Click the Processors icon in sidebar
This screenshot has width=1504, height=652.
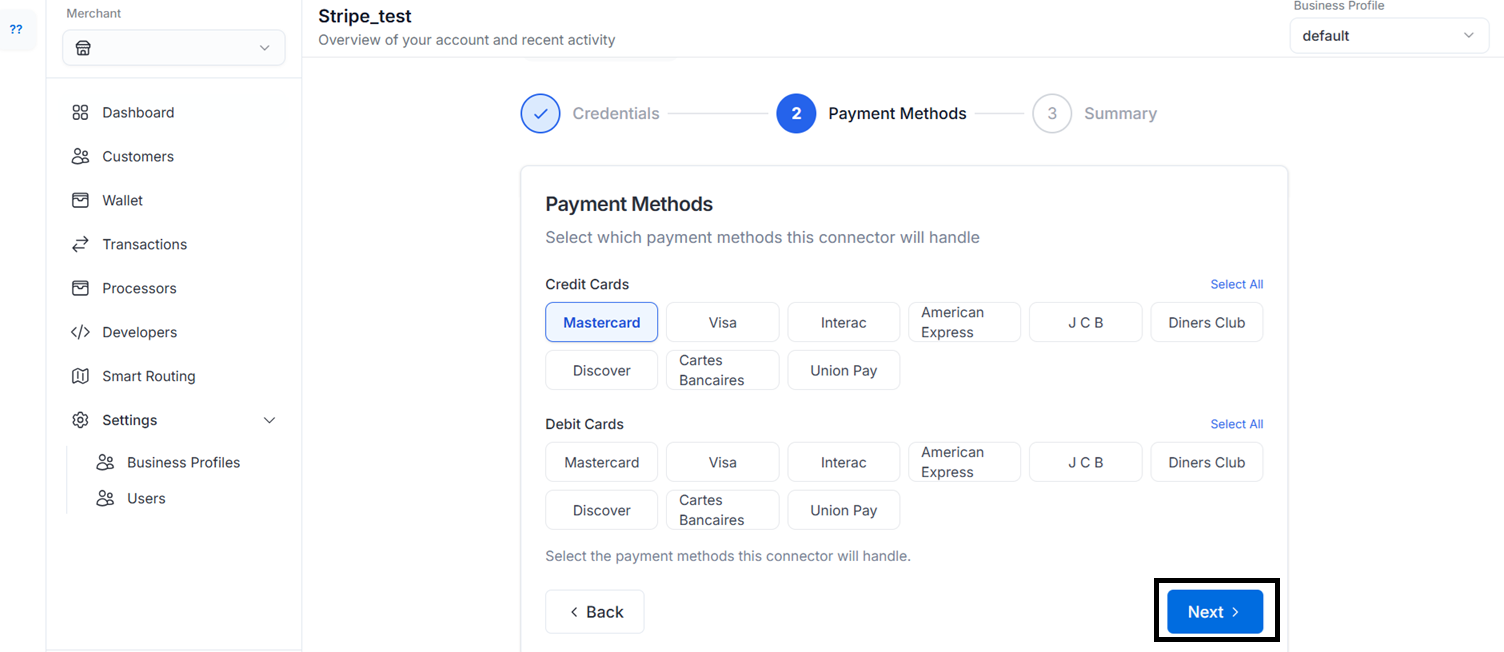(x=80, y=289)
